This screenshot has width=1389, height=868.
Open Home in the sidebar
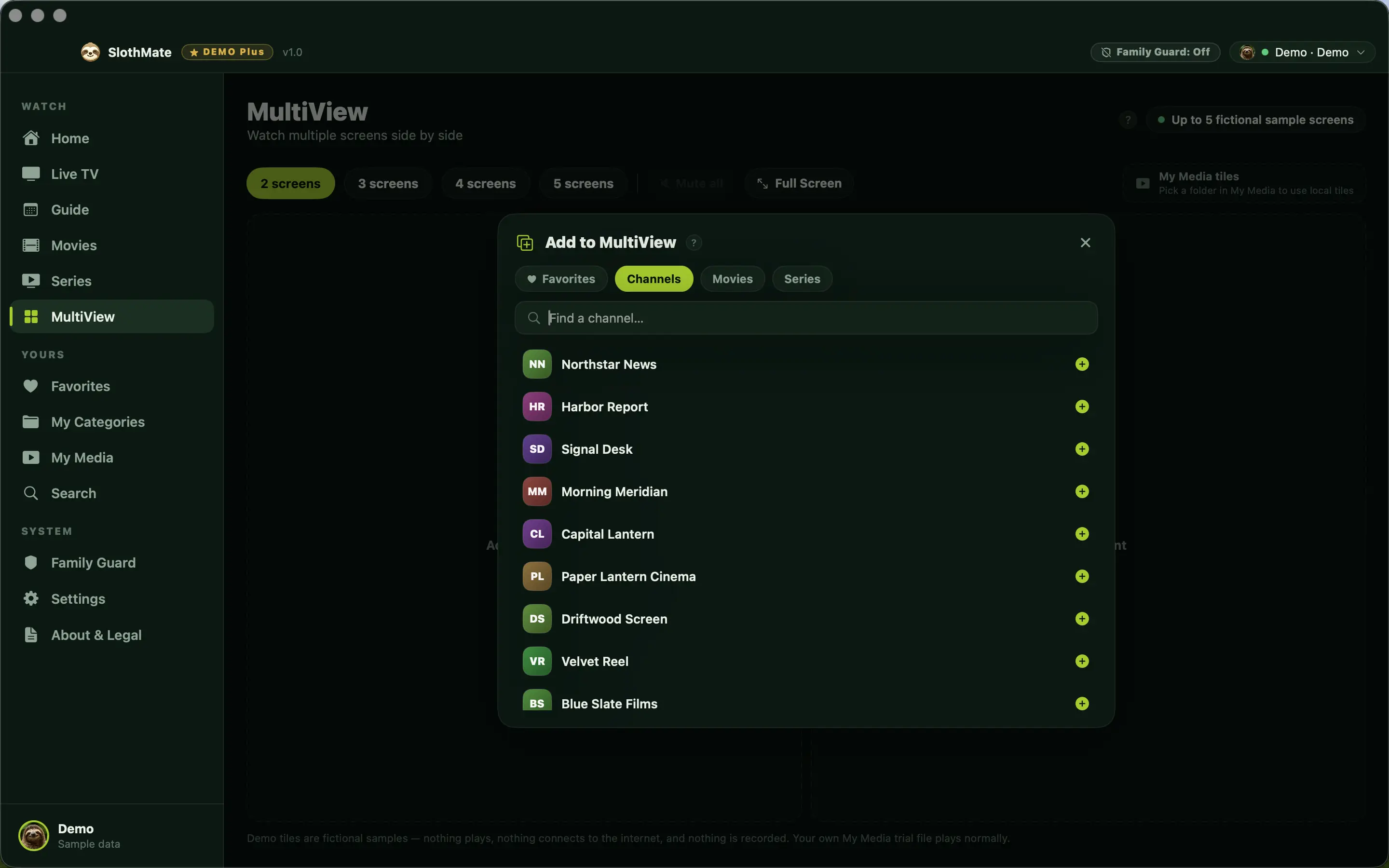pyautogui.click(x=112, y=138)
